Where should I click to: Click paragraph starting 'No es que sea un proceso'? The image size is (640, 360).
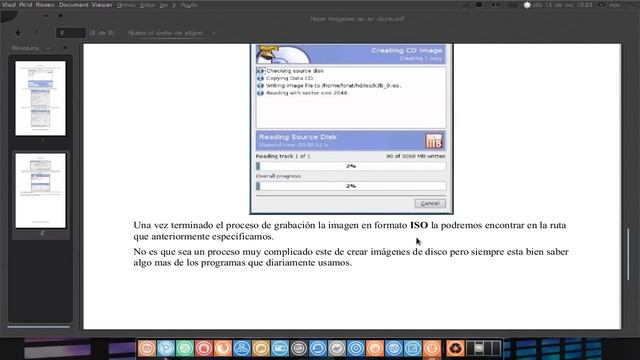[351, 257]
